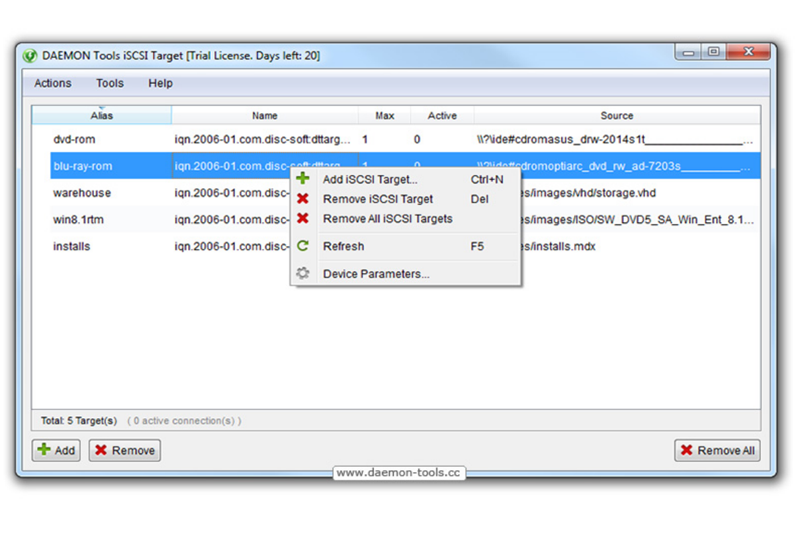Select the warehouse target row
800x533 pixels.
405,193
